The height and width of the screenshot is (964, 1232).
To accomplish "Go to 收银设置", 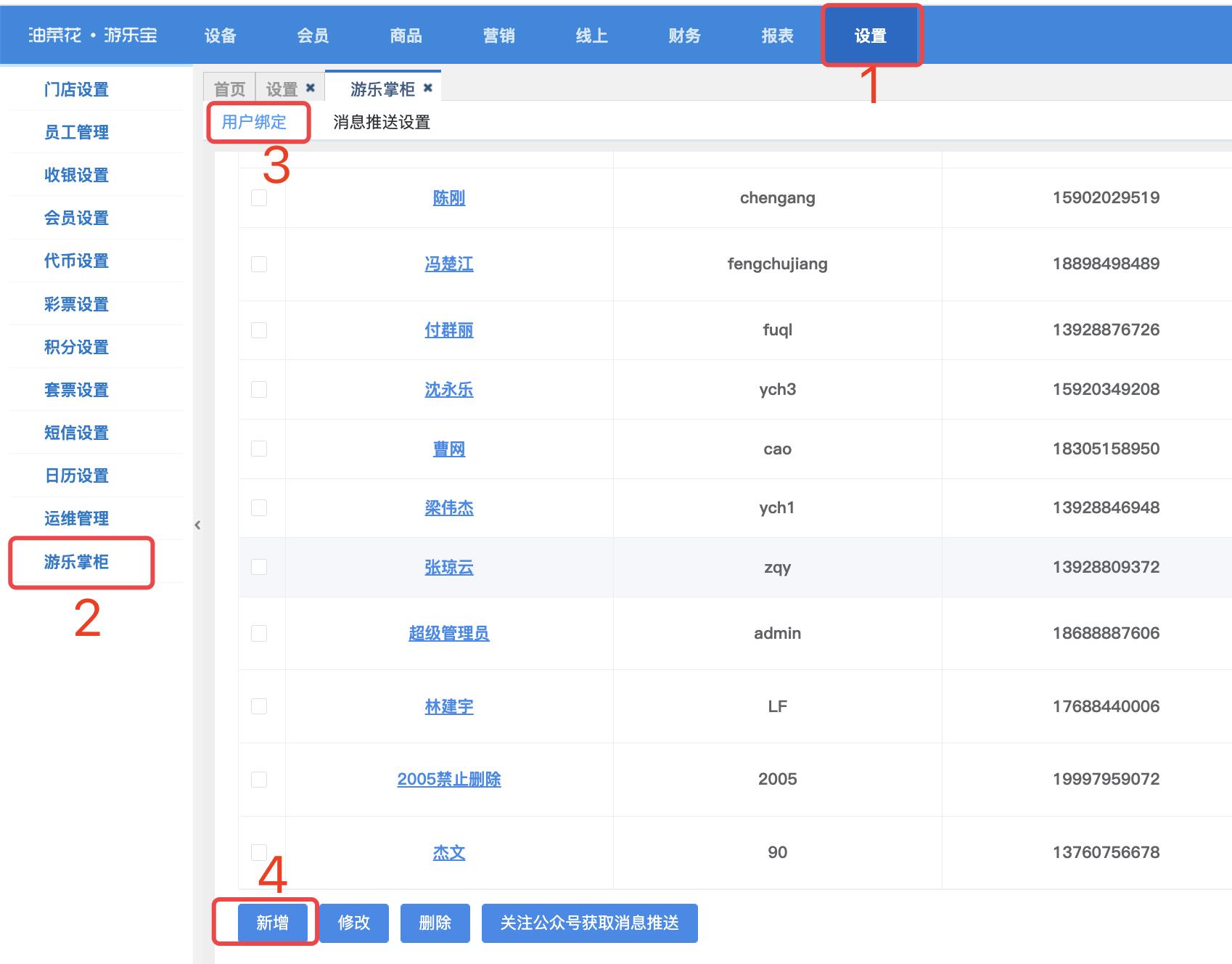I will (76, 175).
